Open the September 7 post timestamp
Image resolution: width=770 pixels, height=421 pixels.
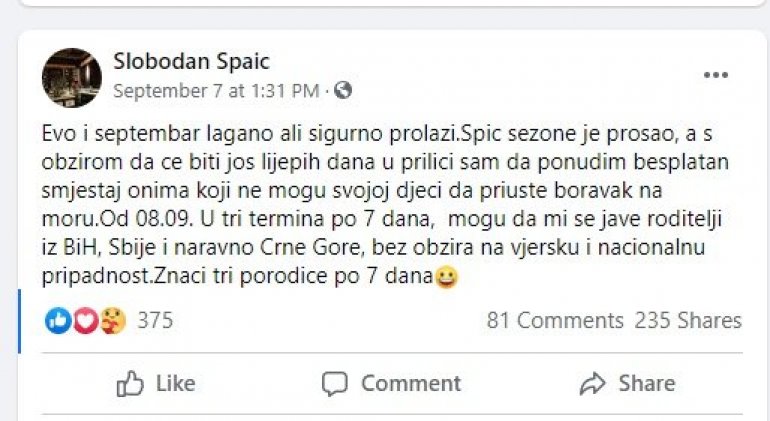(x=214, y=91)
